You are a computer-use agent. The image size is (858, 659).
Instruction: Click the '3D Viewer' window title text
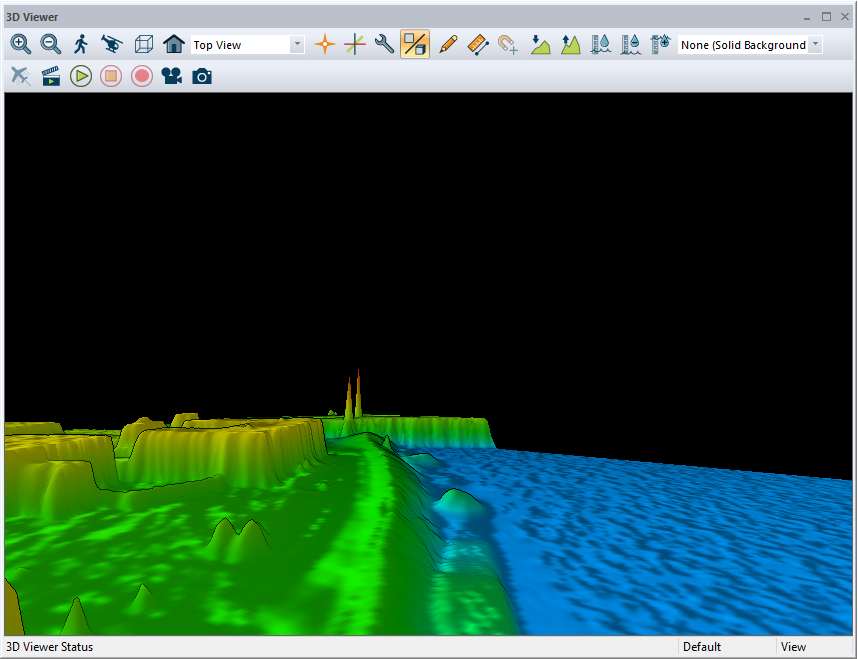32,17
